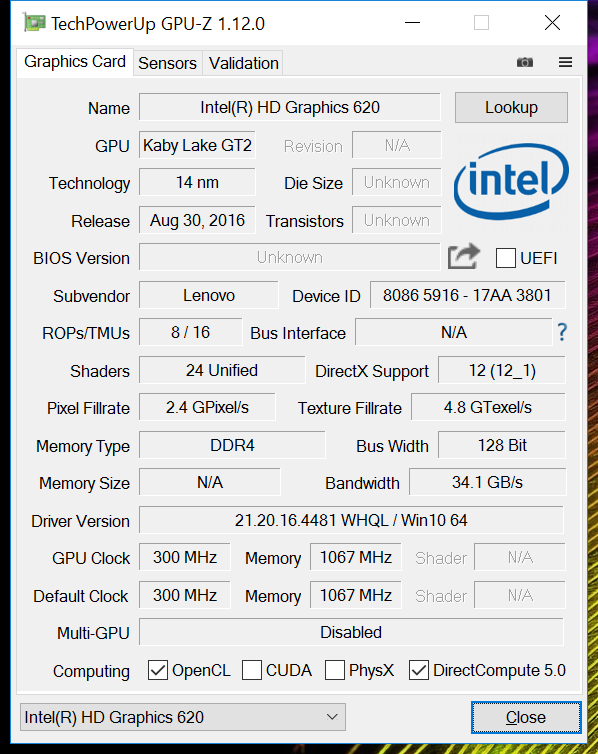Click the Close button at the bottom
This screenshot has width=598, height=754.
526,717
